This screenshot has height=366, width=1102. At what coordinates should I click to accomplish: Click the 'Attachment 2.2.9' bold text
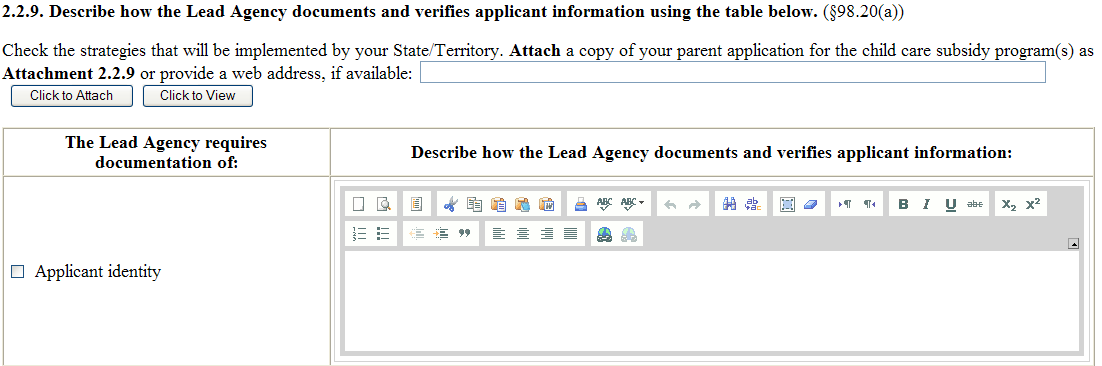69,73
